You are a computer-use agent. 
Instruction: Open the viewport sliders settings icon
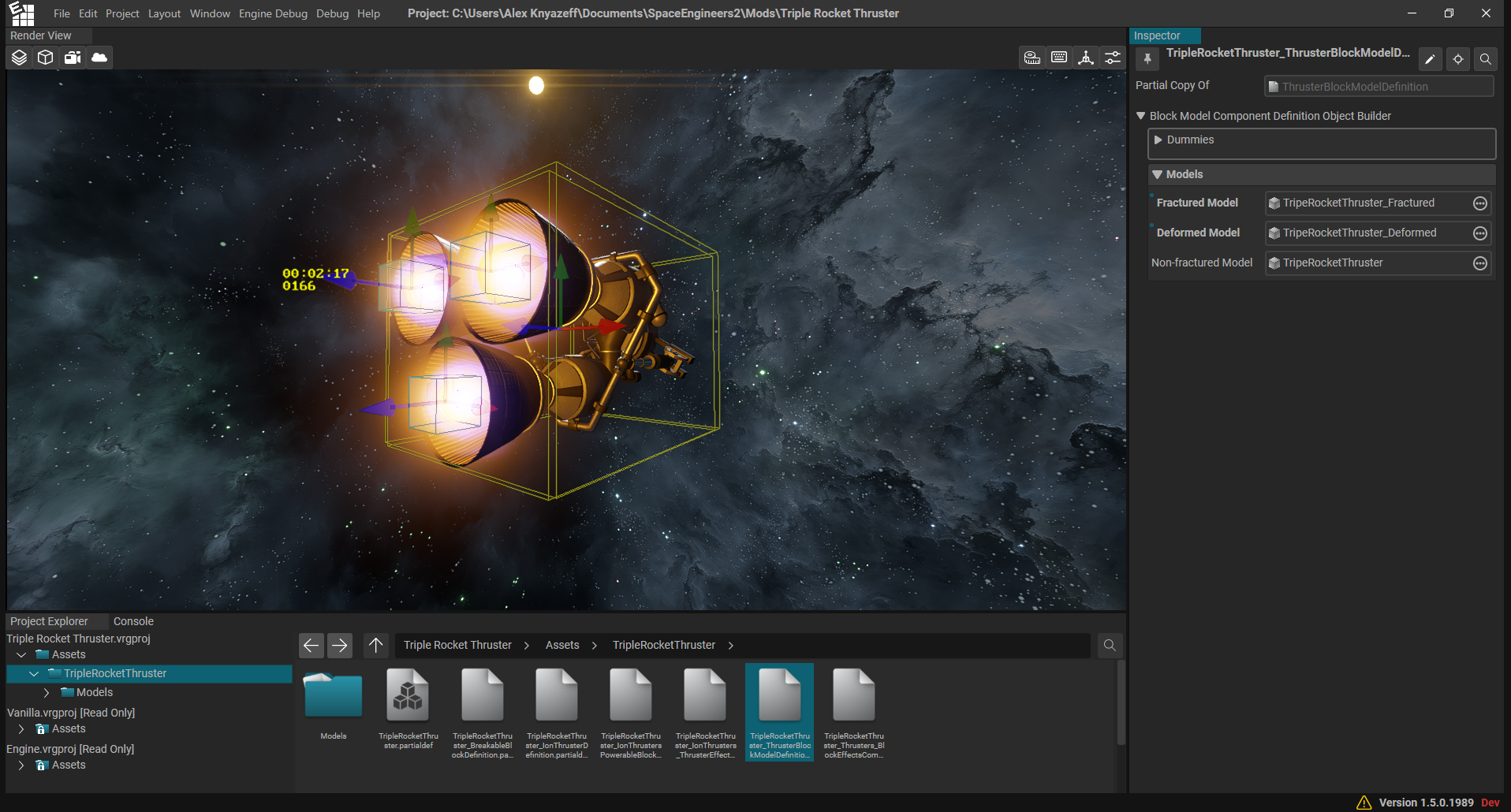(x=1113, y=58)
